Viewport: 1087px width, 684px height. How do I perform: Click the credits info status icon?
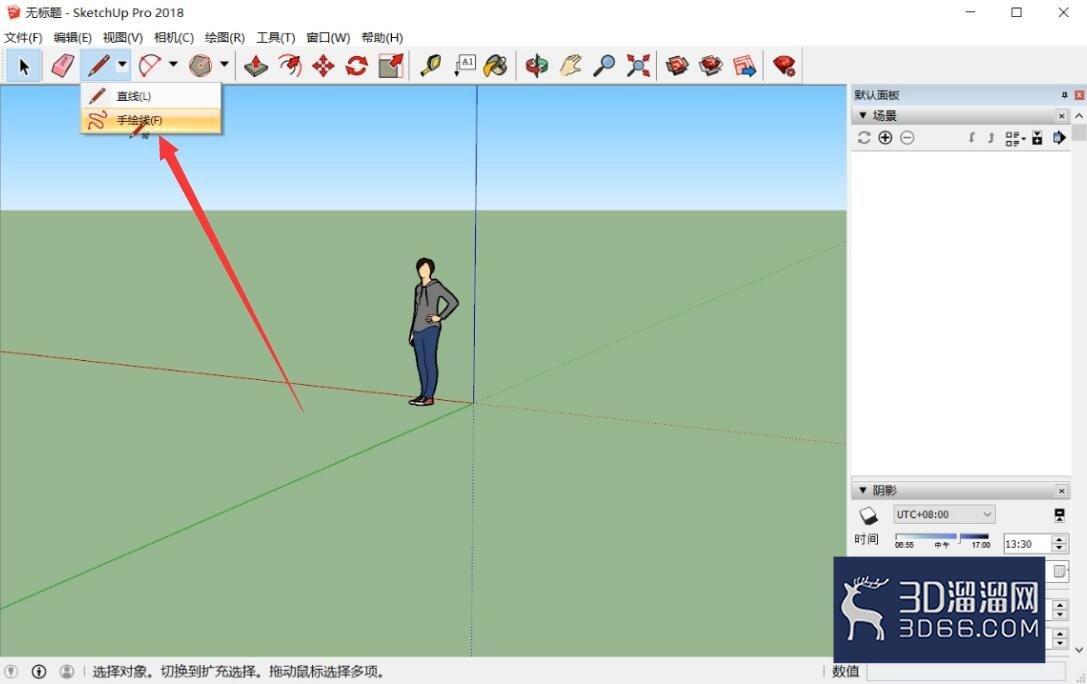39,672
